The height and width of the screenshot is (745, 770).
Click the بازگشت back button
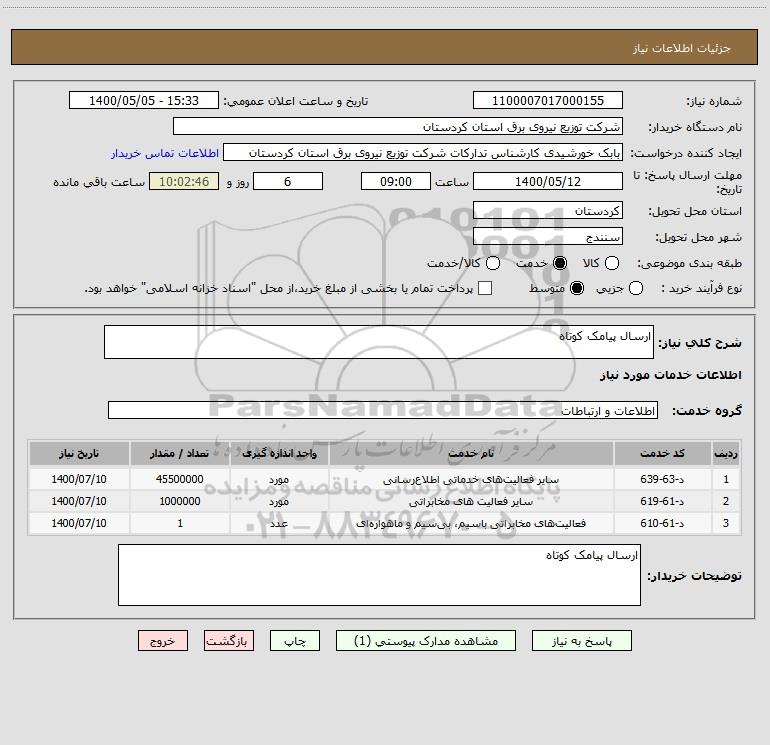[x=229, y=641]
